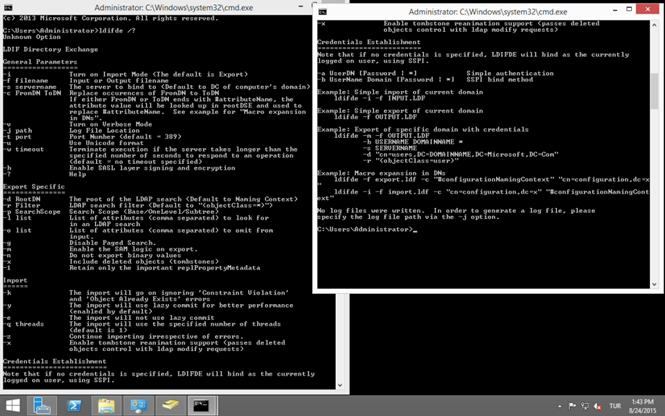Minimize the right cmd window
This screenshot has height=416, width=665.
[x=615, y=9]
